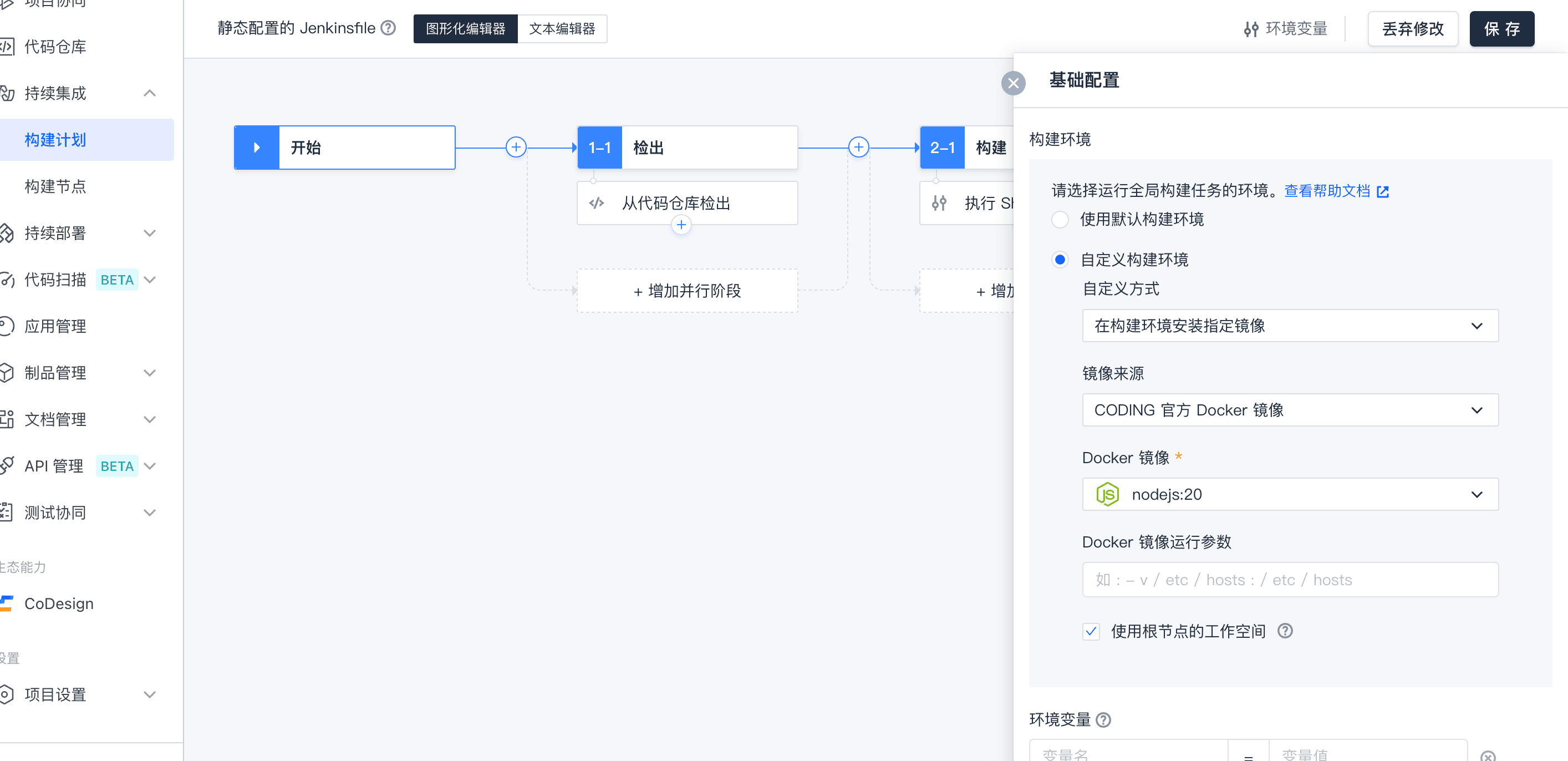Click the Docker 镜像运行参数 input field
This screenshot has height=761, width=1568.
coord(1290,580)
